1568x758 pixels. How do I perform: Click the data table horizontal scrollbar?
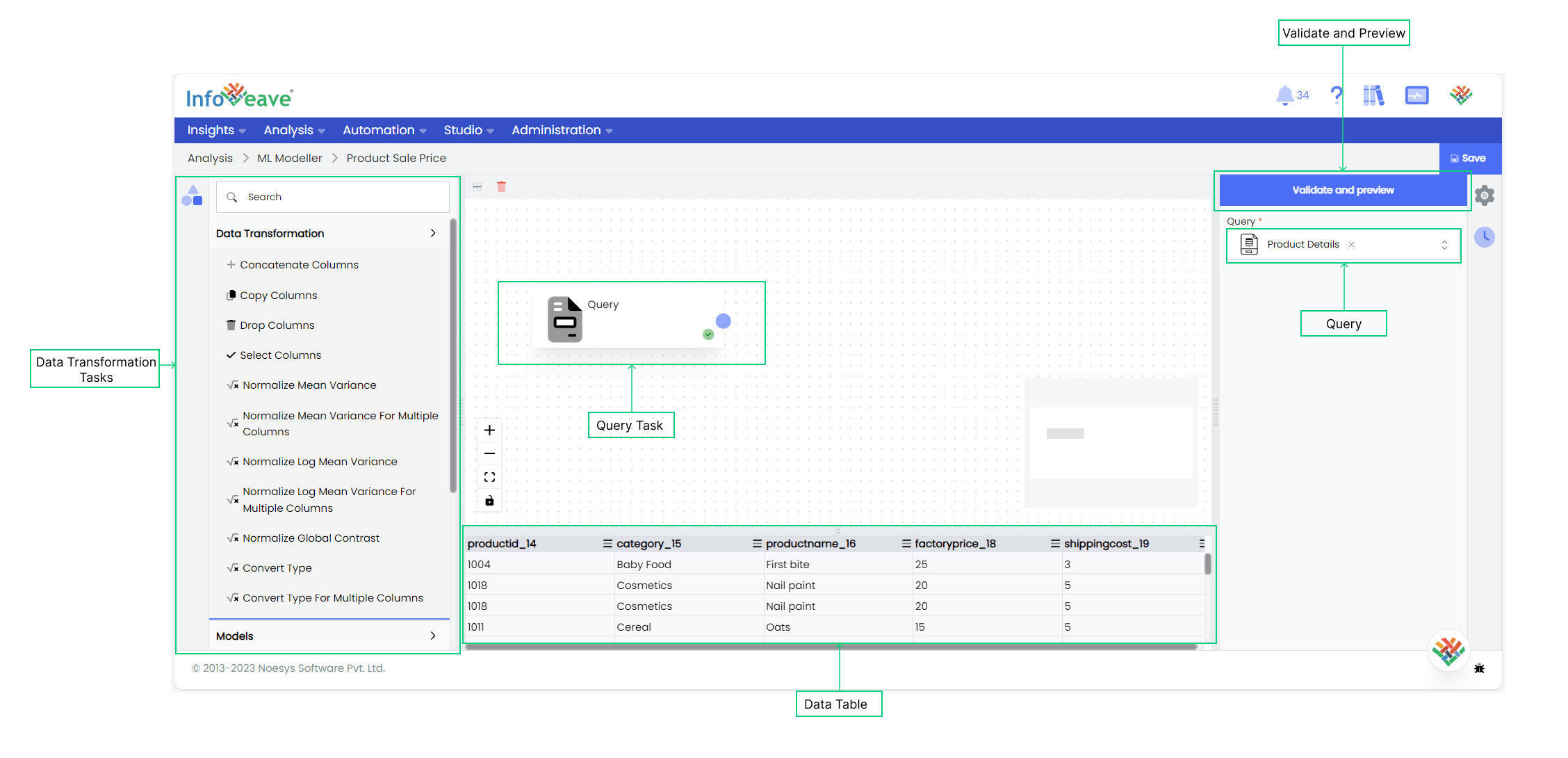(831, 647)
